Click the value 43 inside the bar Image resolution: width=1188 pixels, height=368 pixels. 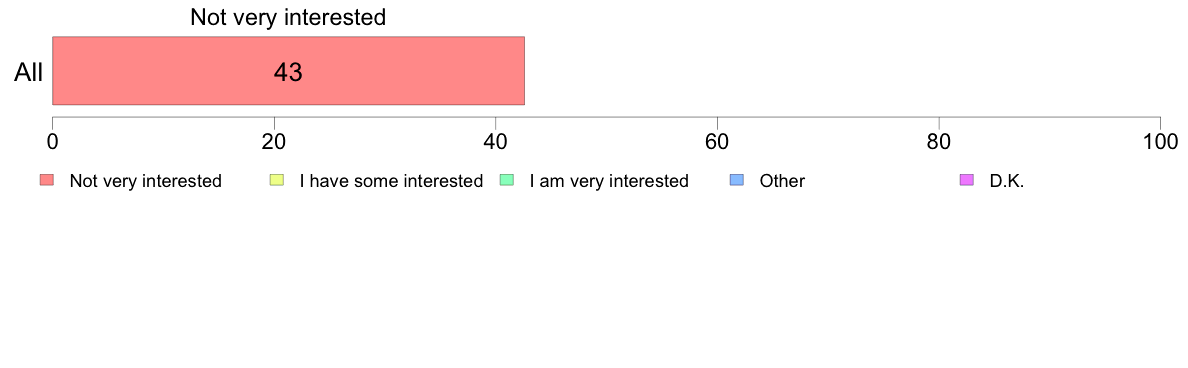(288, 73)
